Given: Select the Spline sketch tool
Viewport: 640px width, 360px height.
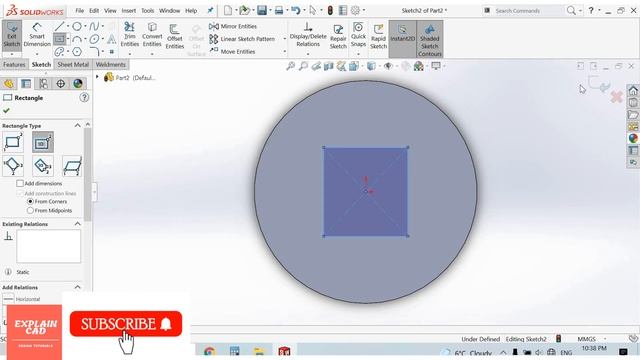Looking at the screenshot, I should click(x=94, y=27).
